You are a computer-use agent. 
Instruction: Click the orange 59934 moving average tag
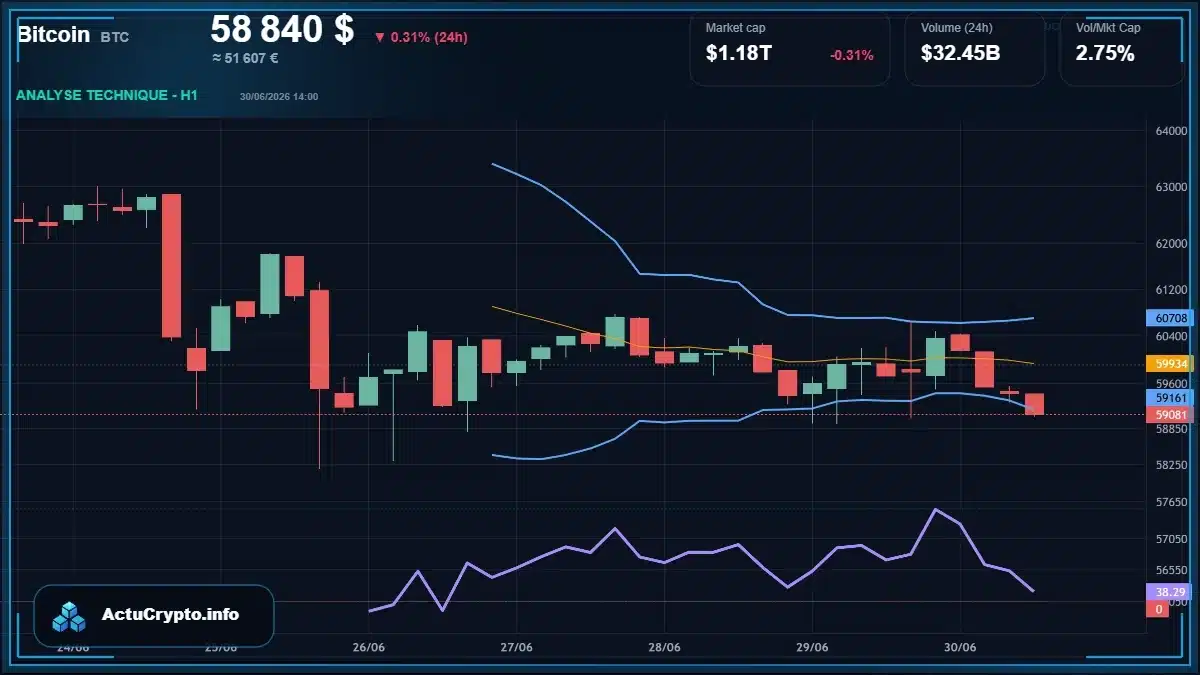coord(1171,363)
